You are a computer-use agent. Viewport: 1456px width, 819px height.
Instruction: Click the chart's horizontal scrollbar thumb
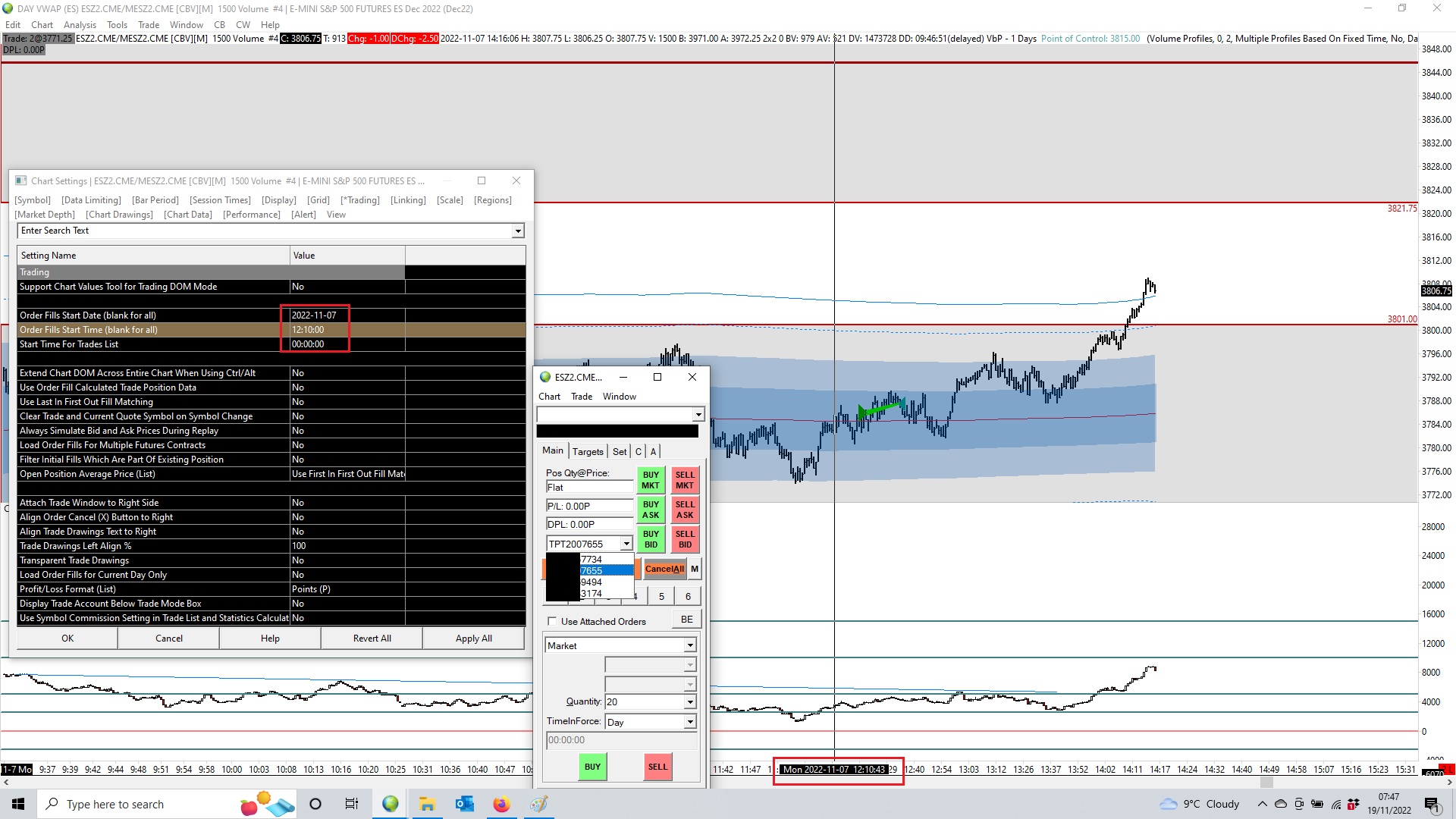[x=1266, y=783]
